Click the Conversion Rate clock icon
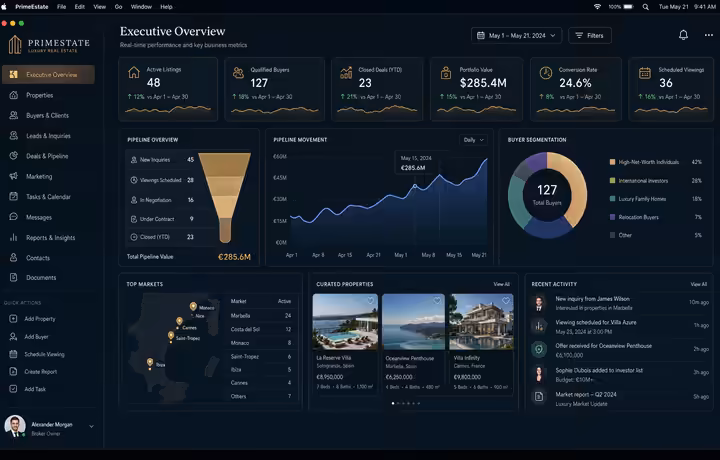 pos(546,73)
